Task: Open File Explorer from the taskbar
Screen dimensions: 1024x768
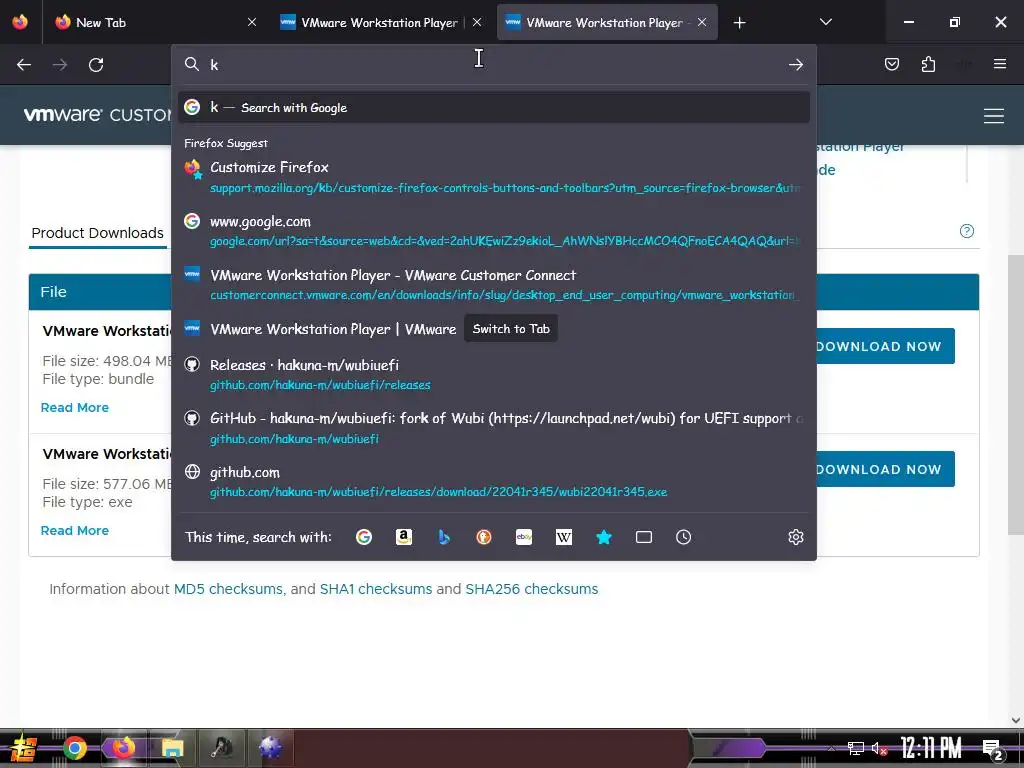Action: (172, 748)
